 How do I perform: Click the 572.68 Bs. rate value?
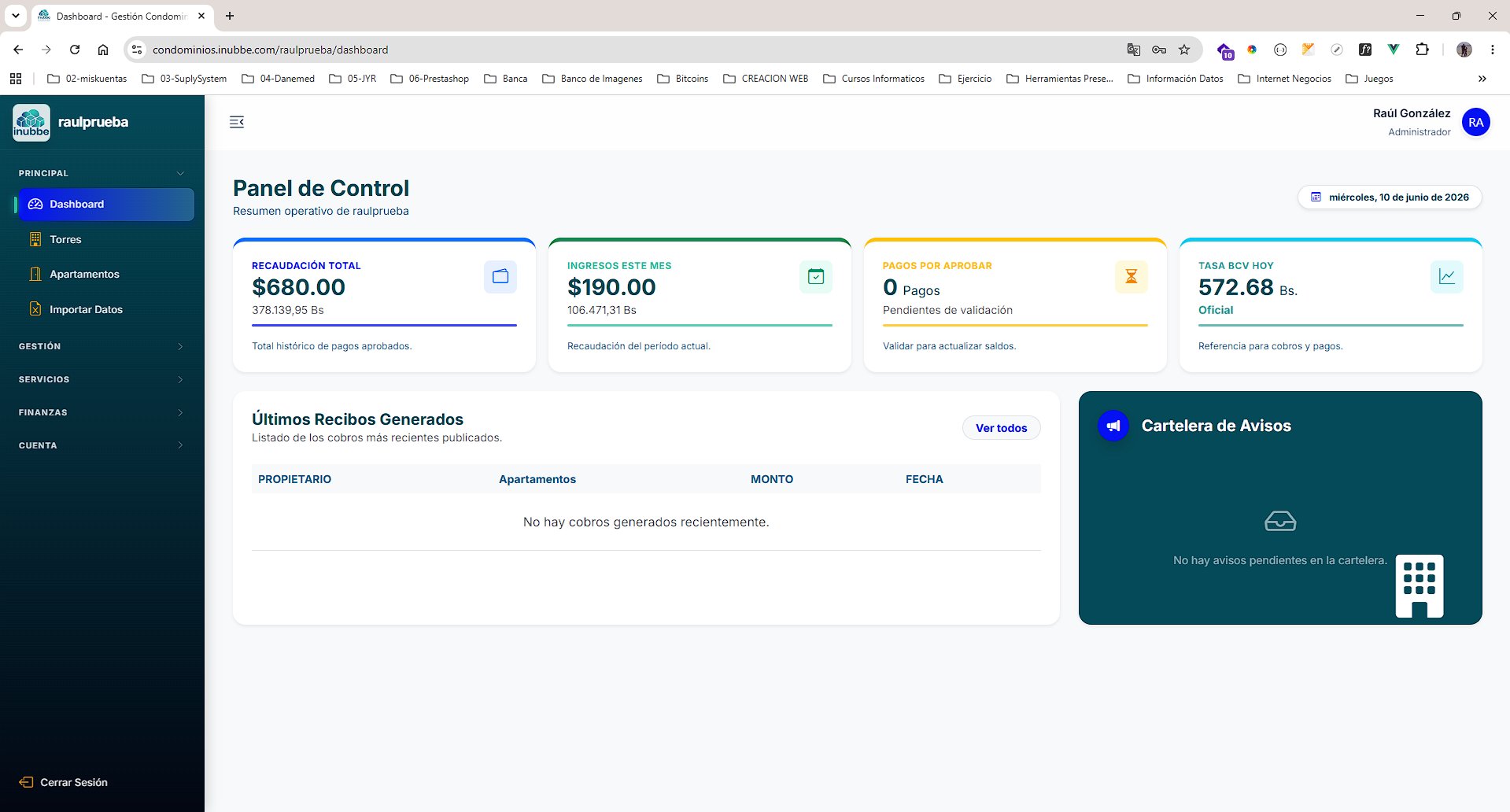[1248, 288]
